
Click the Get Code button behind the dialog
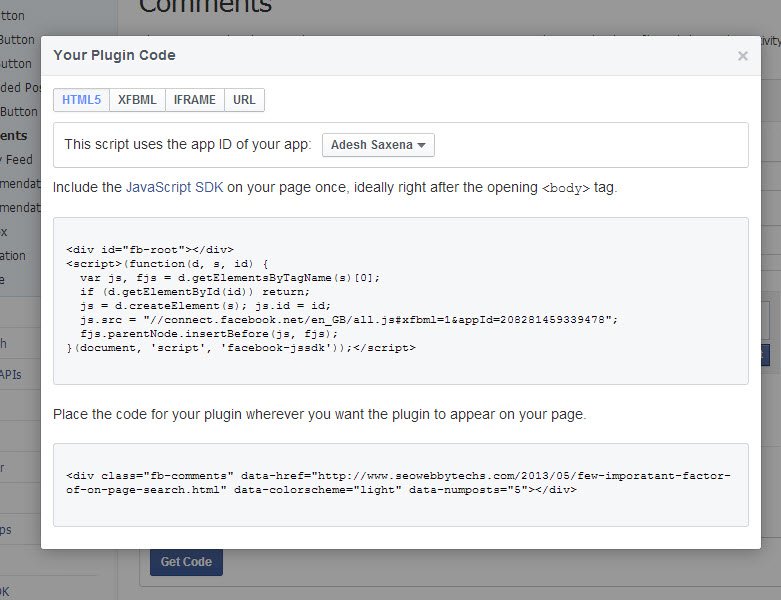(186, 562)
